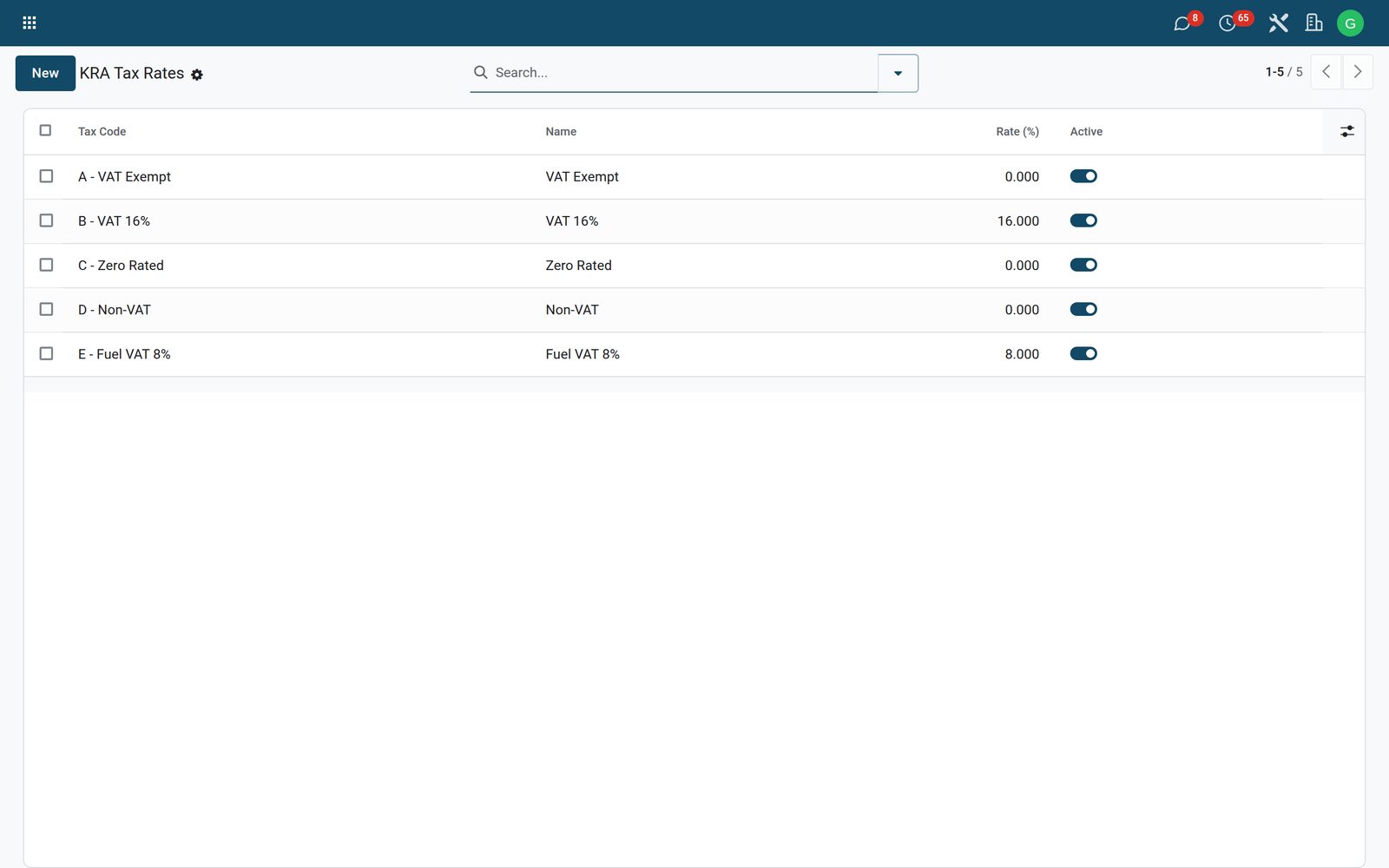Expand the search filter options dropdown
This screenshot has width=1389, height=868.
pos(898,73)
